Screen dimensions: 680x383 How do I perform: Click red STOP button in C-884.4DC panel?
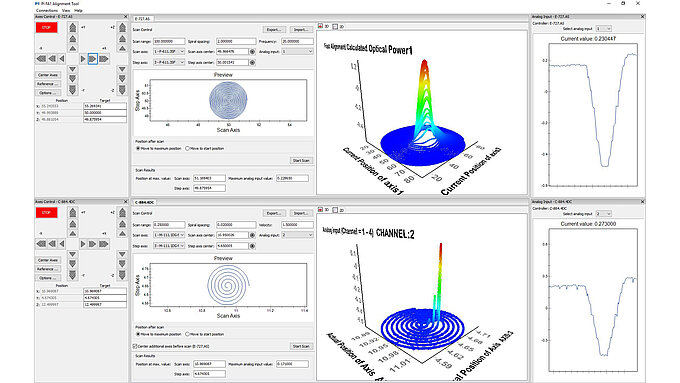(x=46, y=213)
